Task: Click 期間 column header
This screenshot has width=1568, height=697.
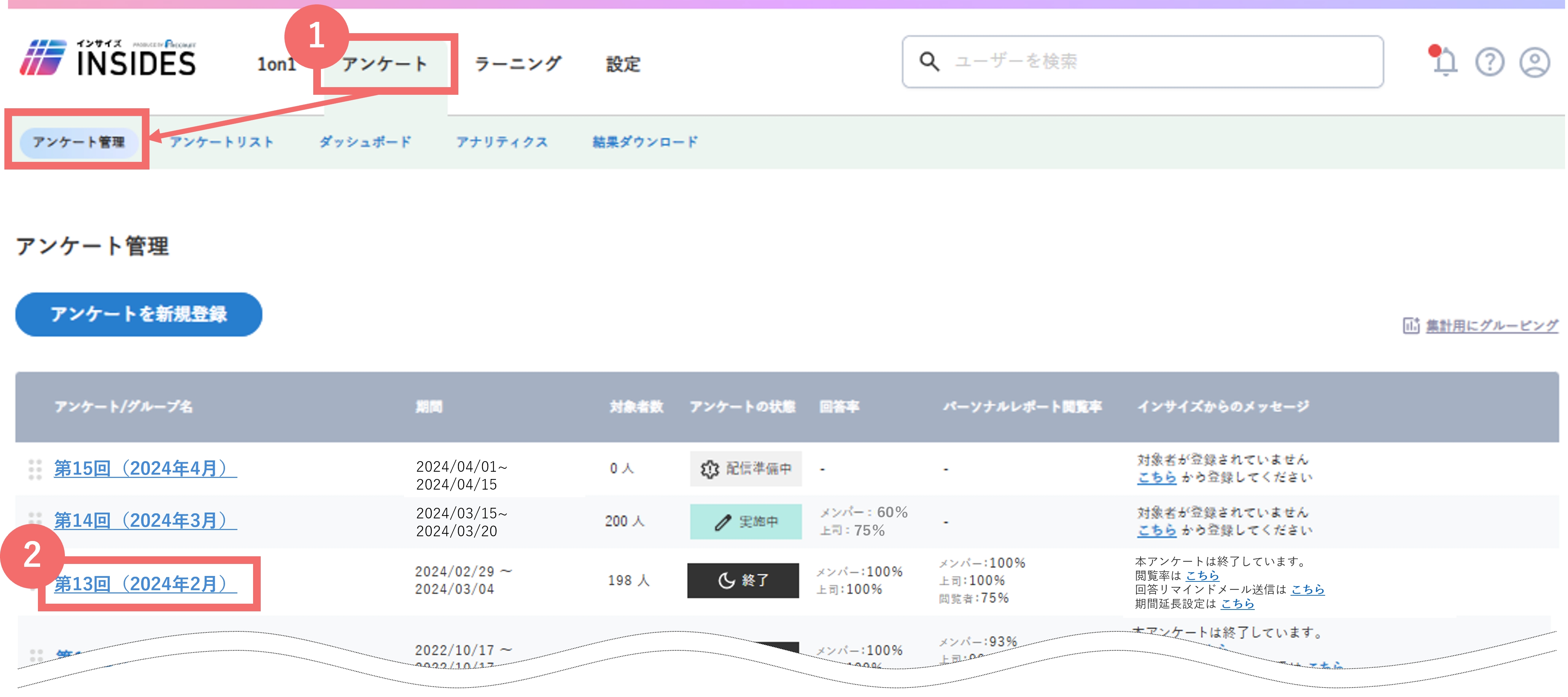Action: click(x=428, y=406)
